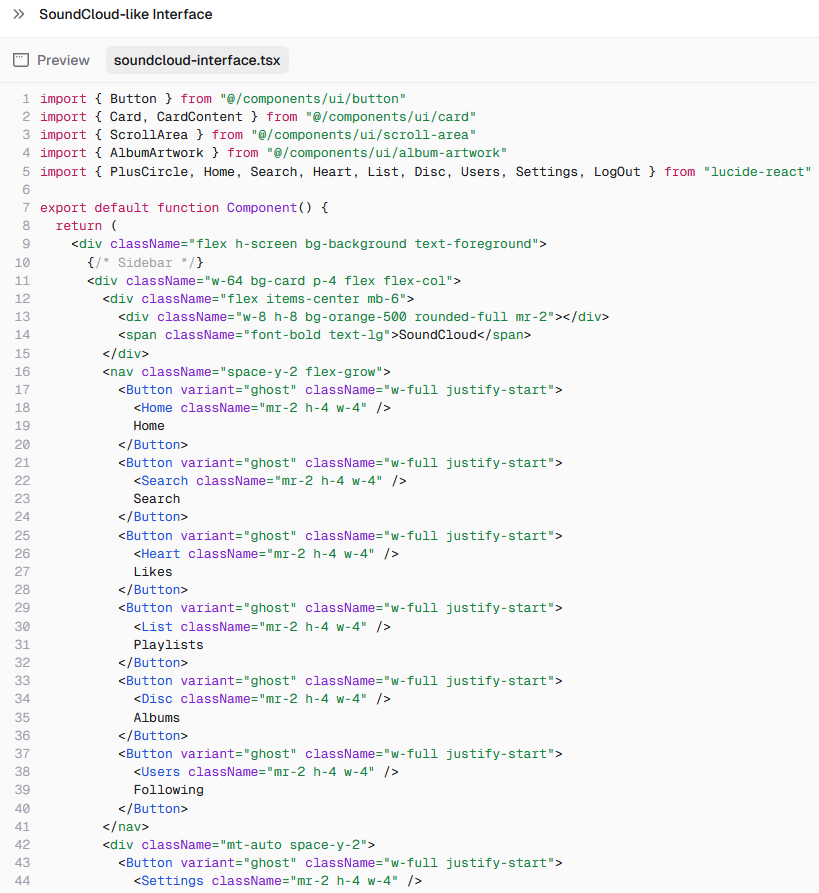Click the Disc tag on line 34
Screen dimensions: 819x893
pos(157,699)
